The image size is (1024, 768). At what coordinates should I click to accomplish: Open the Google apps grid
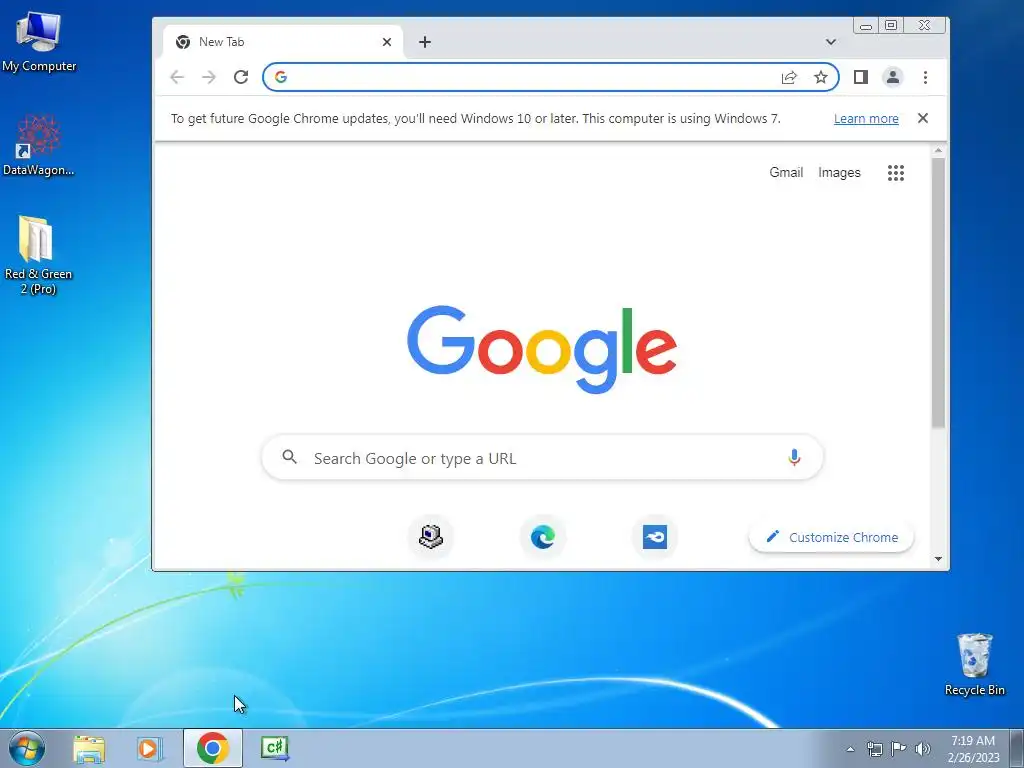(x=896, y=172)
